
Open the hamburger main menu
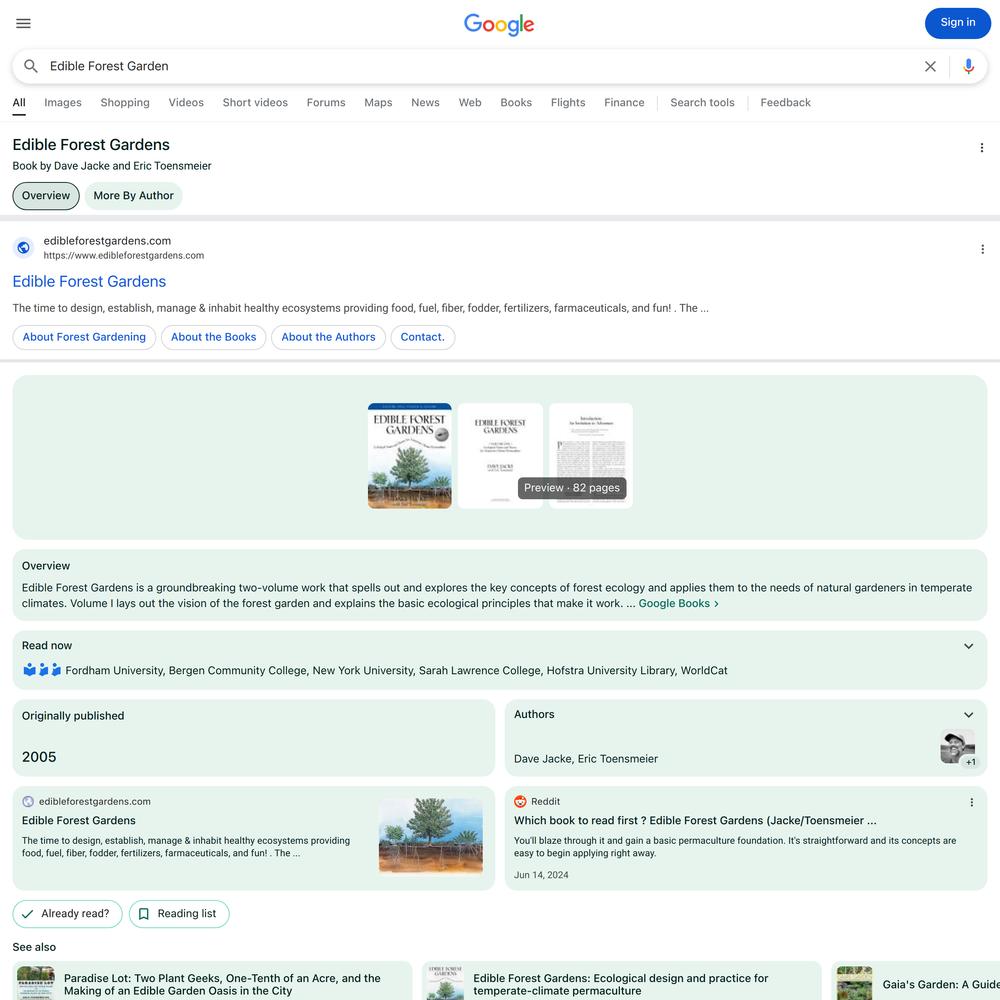coord(24,24)
